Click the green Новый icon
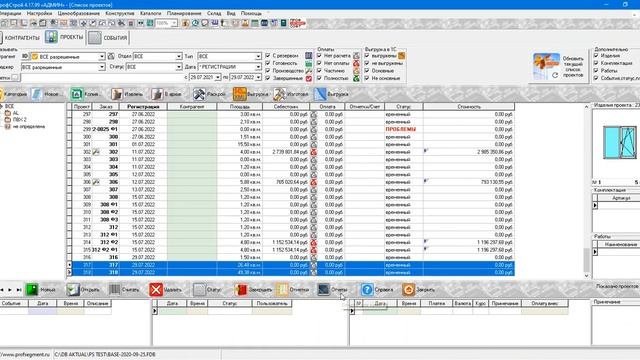This screenshot has height=360, width=640. tap(32, 289)
